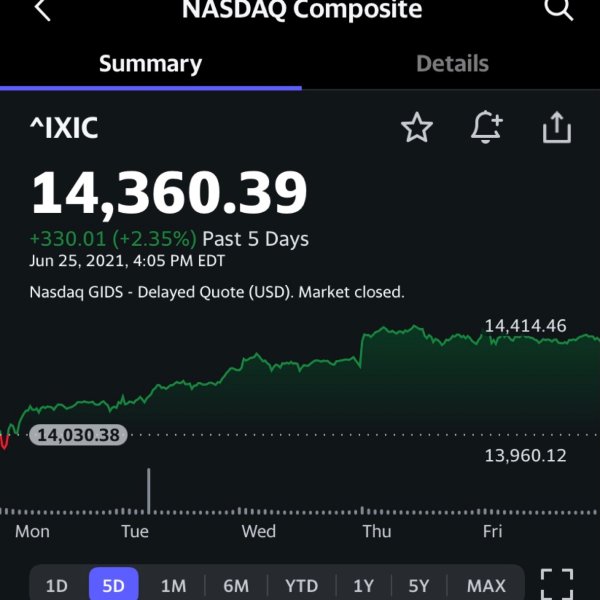Screen dimensions: 600x600
Task: Show the YTD chart range
Action: [302, 586]
